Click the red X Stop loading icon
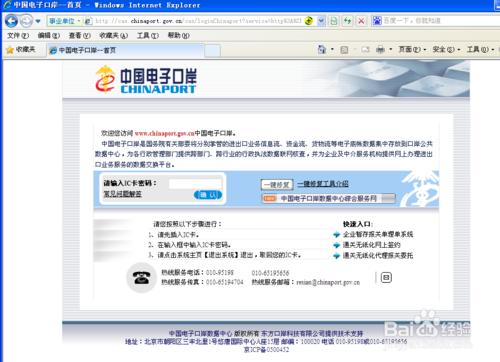 pos(361,21)
